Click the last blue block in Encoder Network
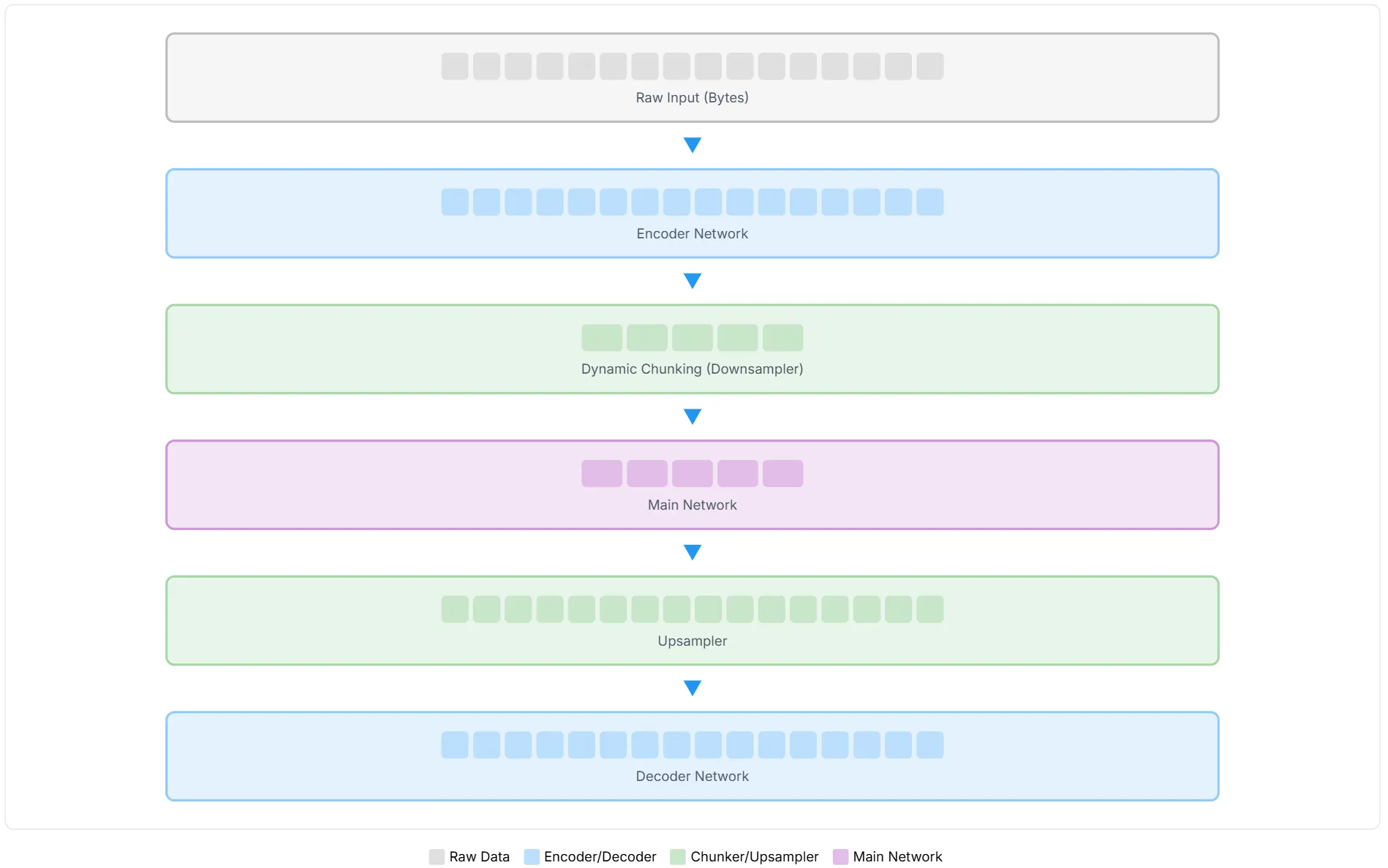1388x868 pixels. click(x=929, y=202)
